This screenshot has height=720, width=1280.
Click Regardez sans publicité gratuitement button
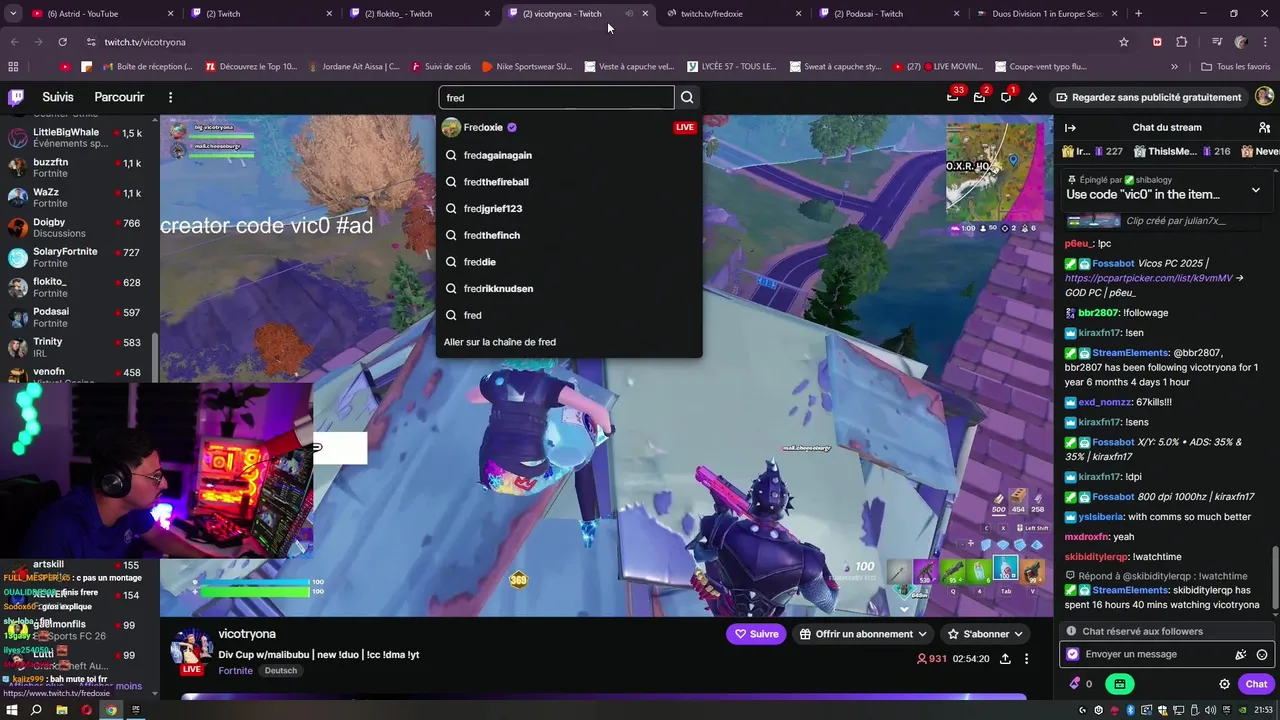[x=1148, y=97]
